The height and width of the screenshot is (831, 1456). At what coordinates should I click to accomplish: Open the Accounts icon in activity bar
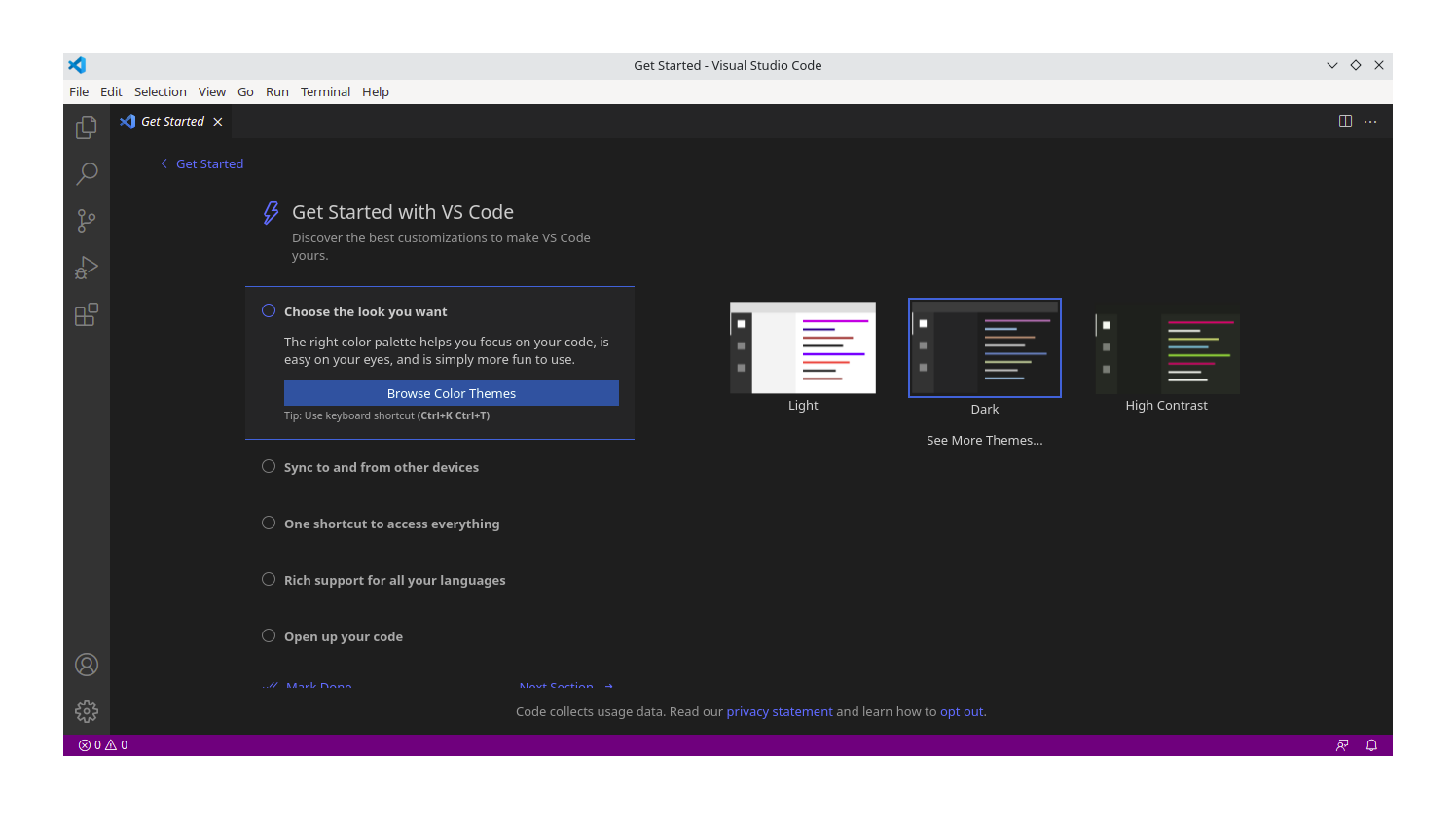point(87,665)
